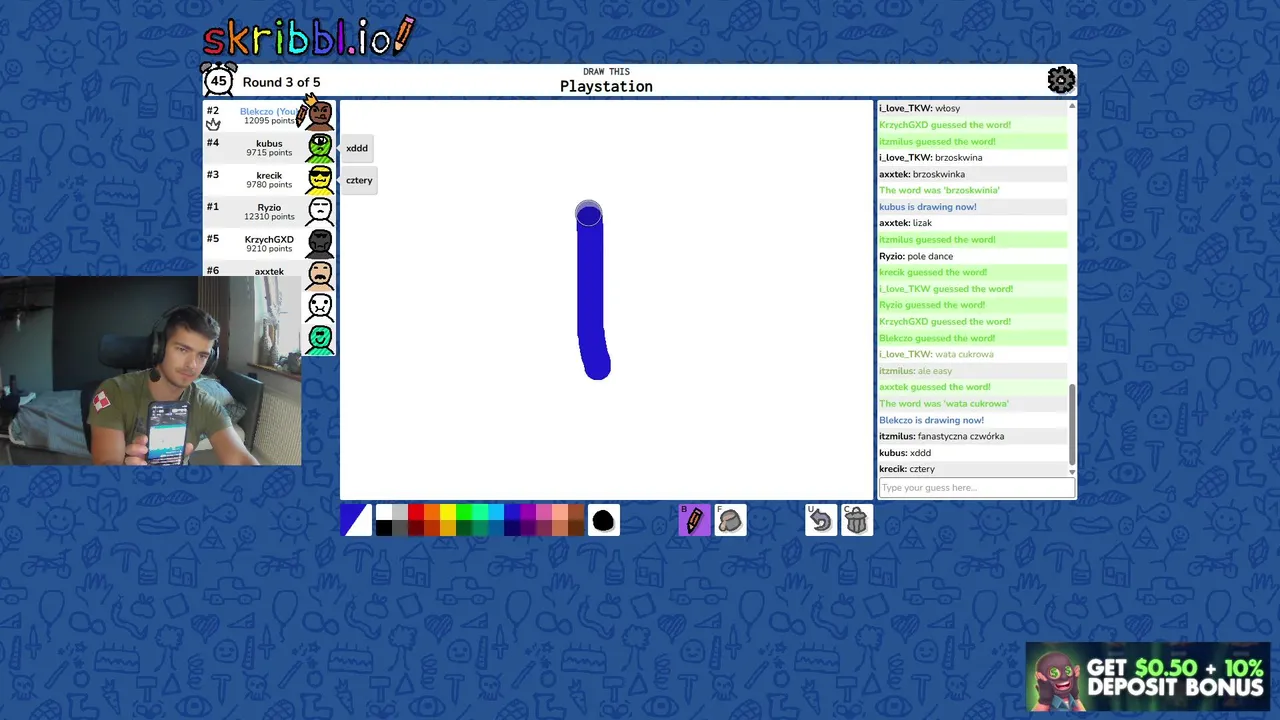Pick the bright yellow color swatch
The height and width of the screenshot is (720, 1280).
448,512
